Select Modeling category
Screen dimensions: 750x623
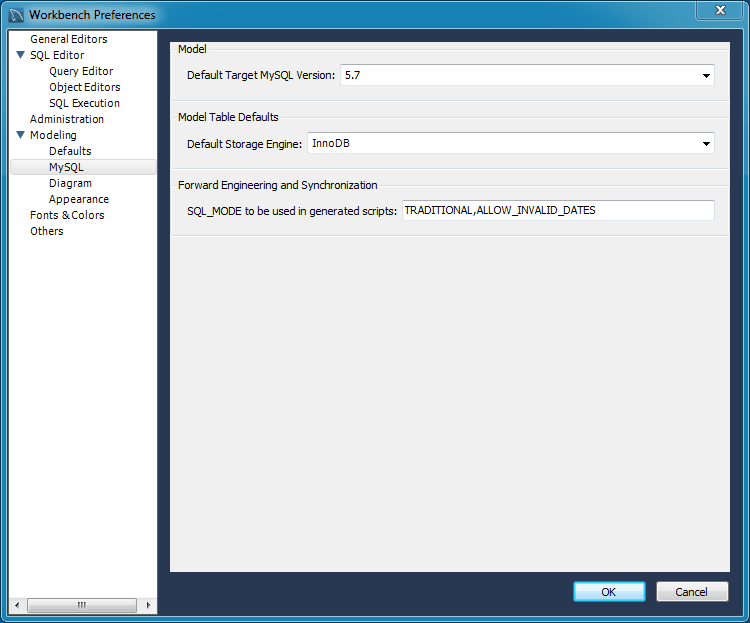click(x=53, y=135)
